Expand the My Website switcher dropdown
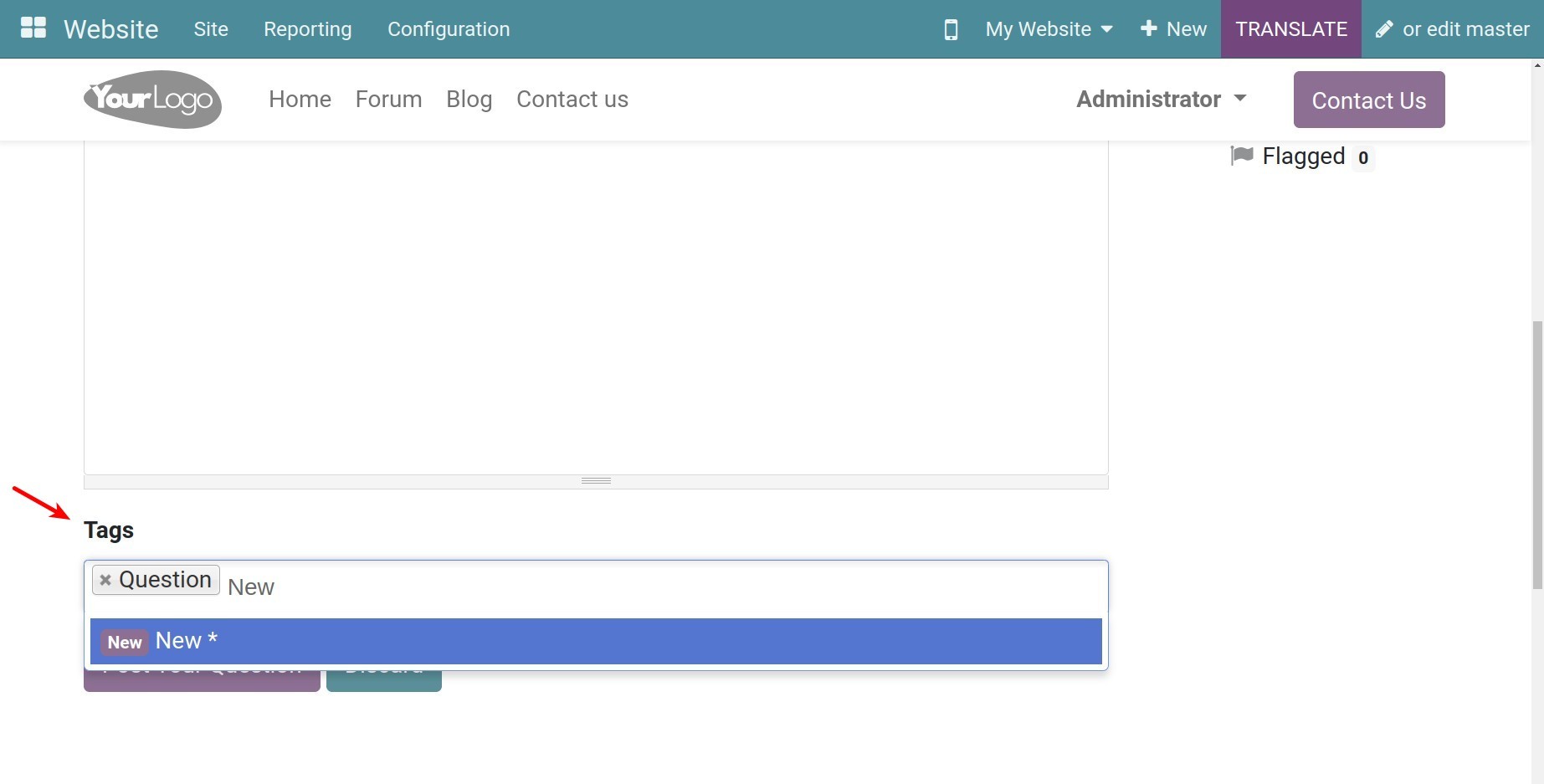The width and height of the screenshot is (1544, 784). click(1049, 29)
